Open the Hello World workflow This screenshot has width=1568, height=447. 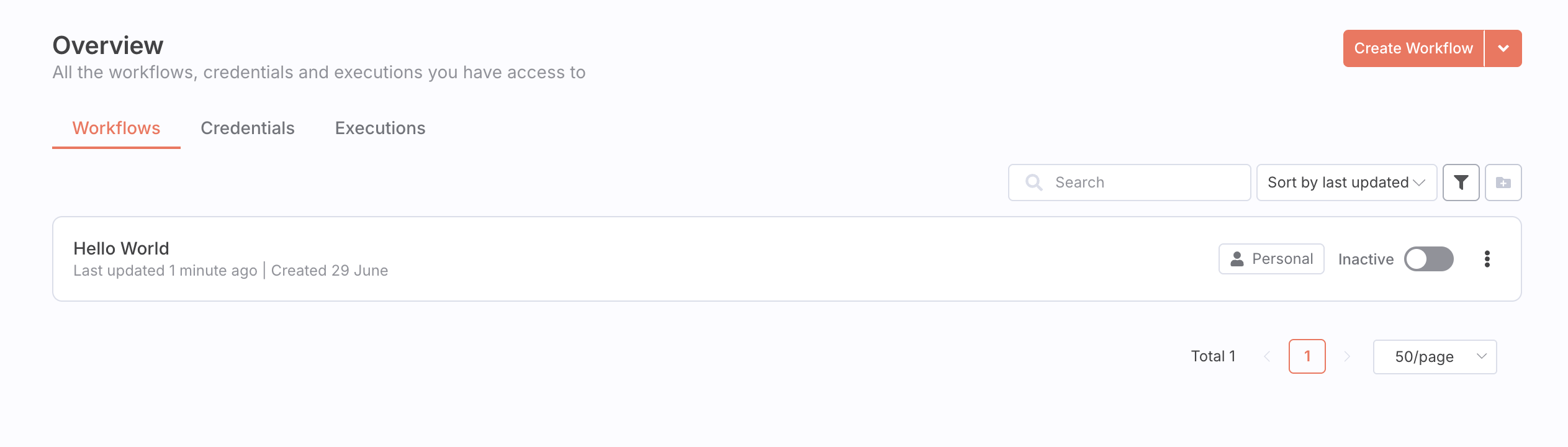122,248
